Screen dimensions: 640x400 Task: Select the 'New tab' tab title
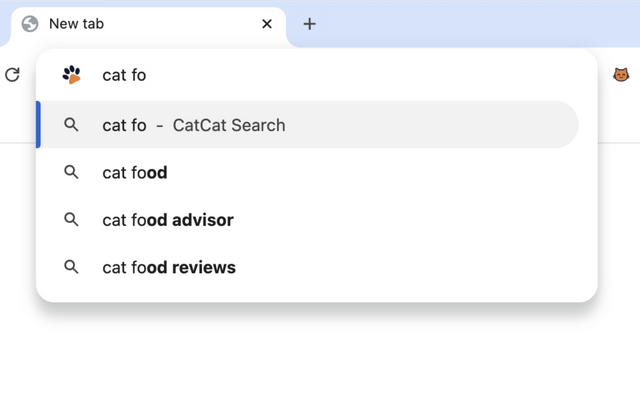tap(76, 24)
